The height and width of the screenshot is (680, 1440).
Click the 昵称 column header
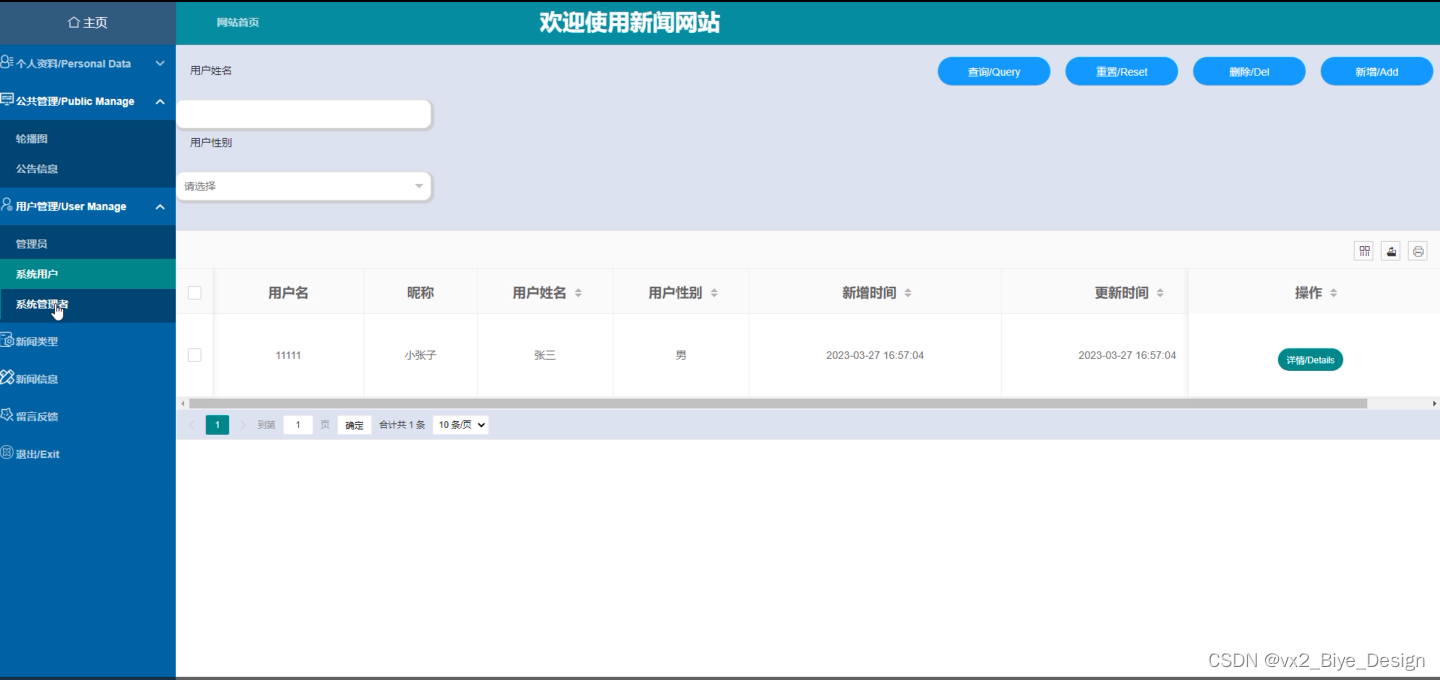[x=421, y=293]
